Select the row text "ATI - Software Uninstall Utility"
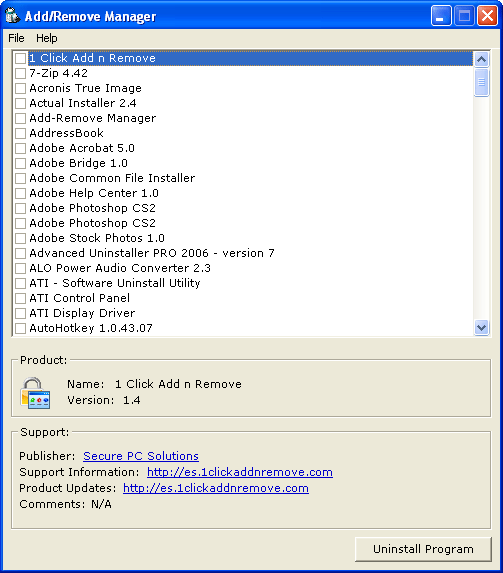This screenshot has height=573, width=503. 115,283
